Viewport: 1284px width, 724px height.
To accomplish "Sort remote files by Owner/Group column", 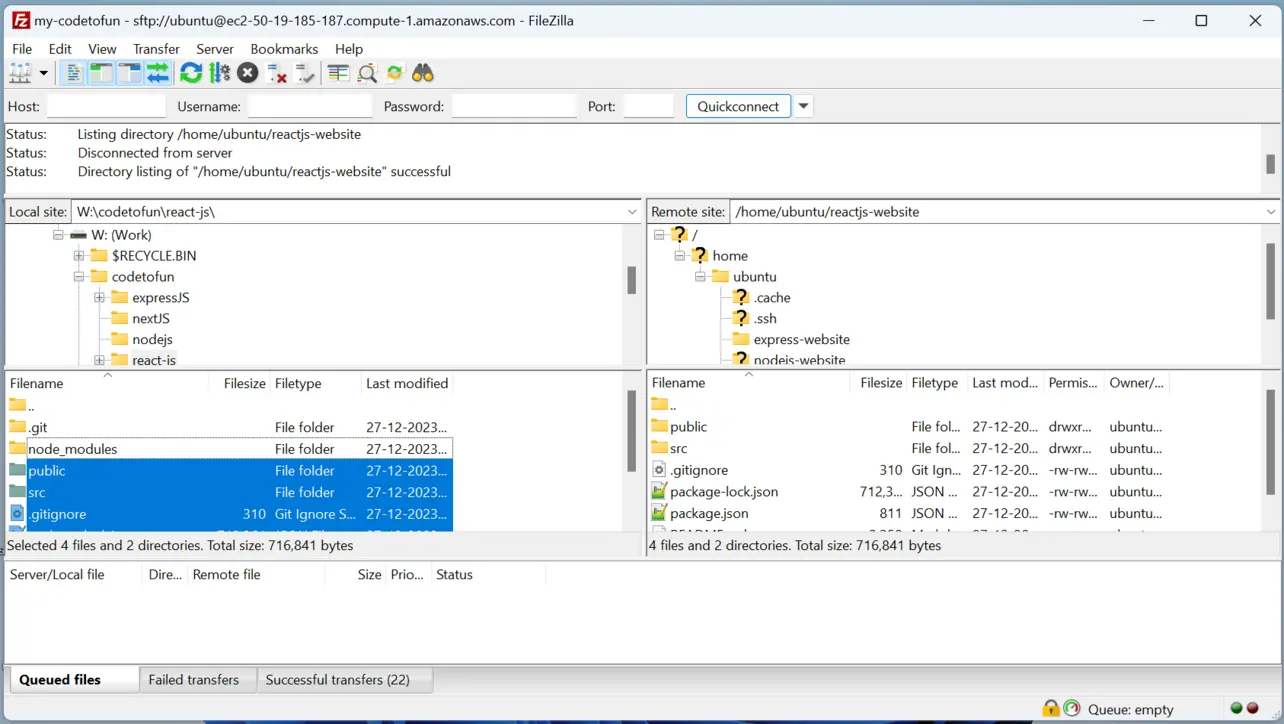I will tap(1136, 383).
